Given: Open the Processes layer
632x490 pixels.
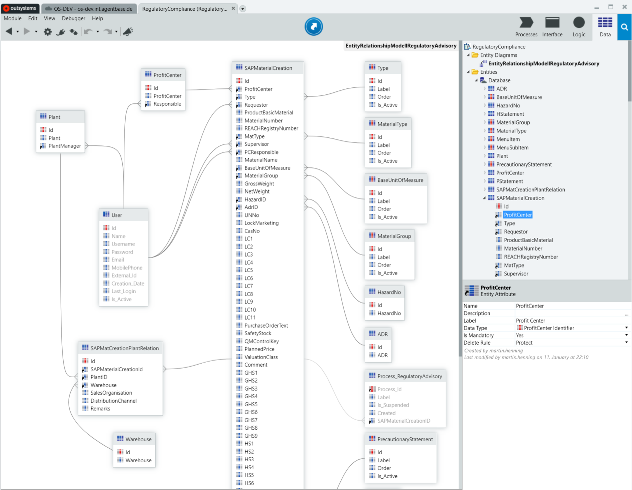Looking at the screenshot, I should (x=526, y=25).
